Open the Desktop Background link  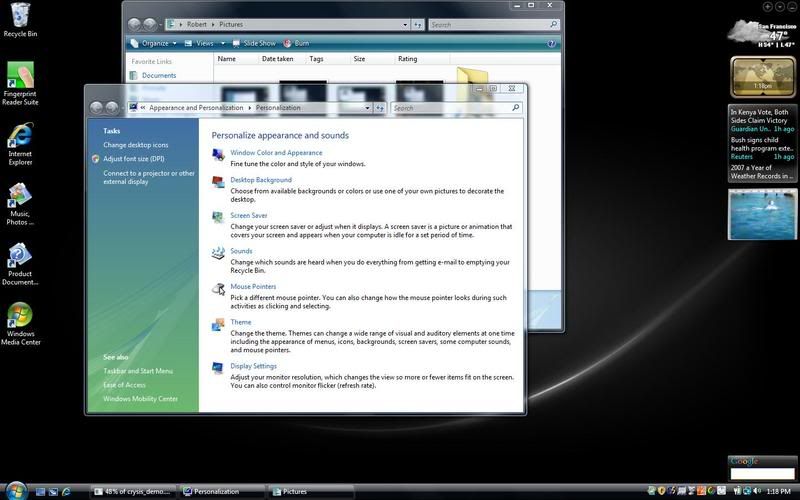[x=261, y=180]
